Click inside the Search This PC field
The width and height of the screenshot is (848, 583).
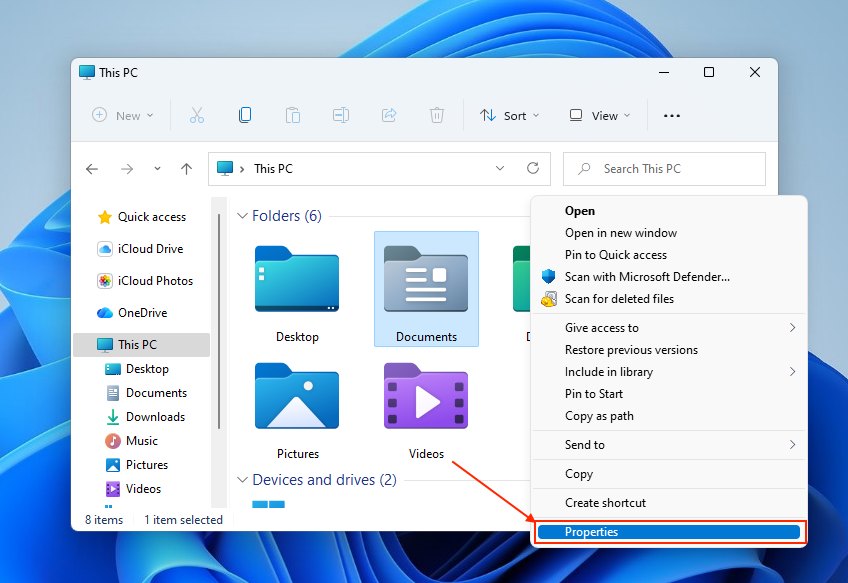(664, 168)
